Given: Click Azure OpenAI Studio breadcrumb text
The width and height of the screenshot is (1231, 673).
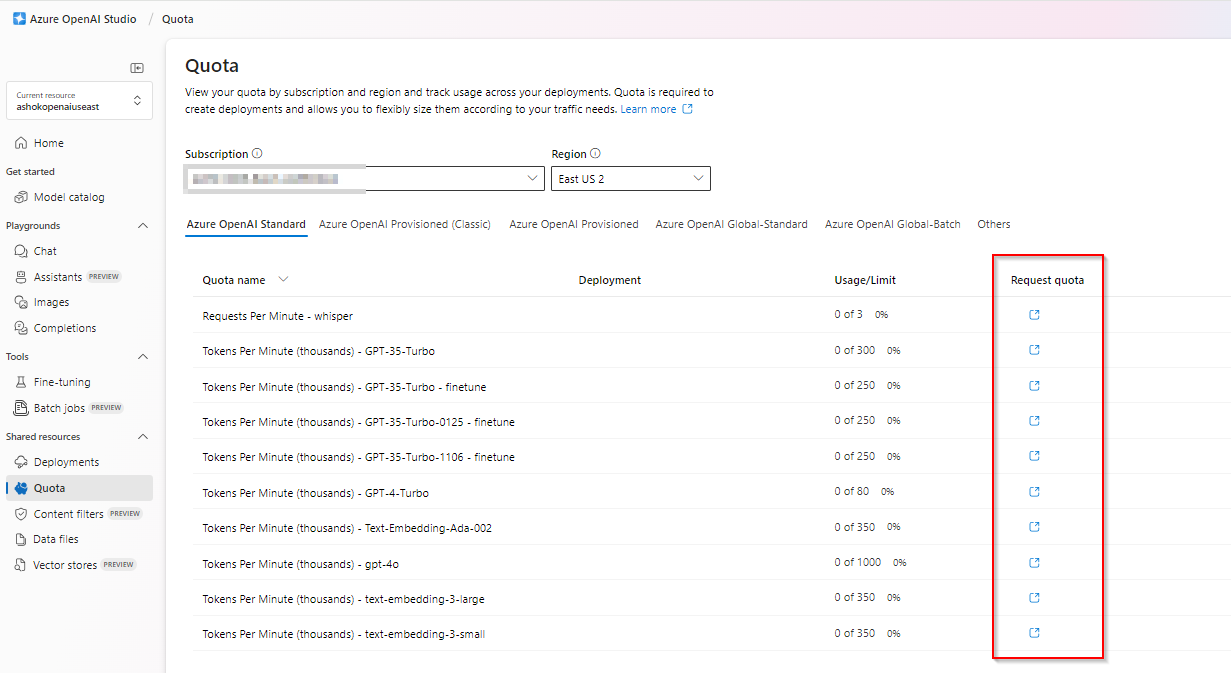Looking at the screenshot, I should [83, 19].
